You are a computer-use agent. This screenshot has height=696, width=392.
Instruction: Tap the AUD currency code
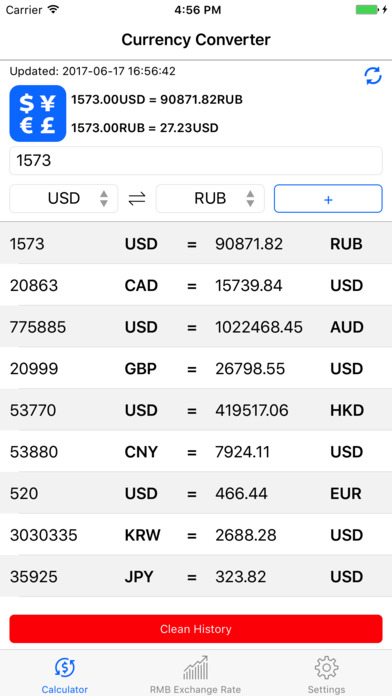click(x=347, y=327)
